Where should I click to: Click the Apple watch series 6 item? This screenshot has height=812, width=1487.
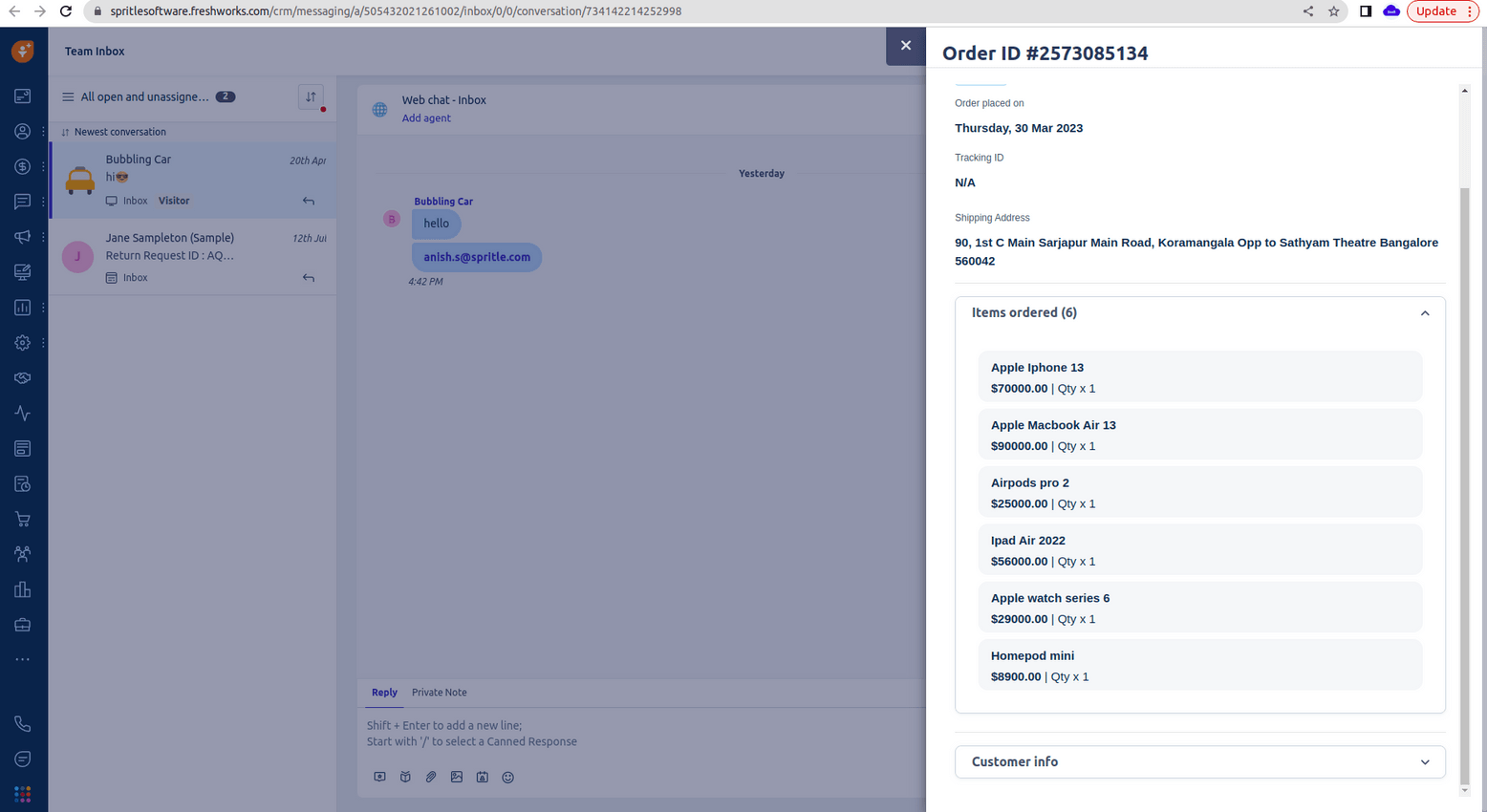[1199, 608]
